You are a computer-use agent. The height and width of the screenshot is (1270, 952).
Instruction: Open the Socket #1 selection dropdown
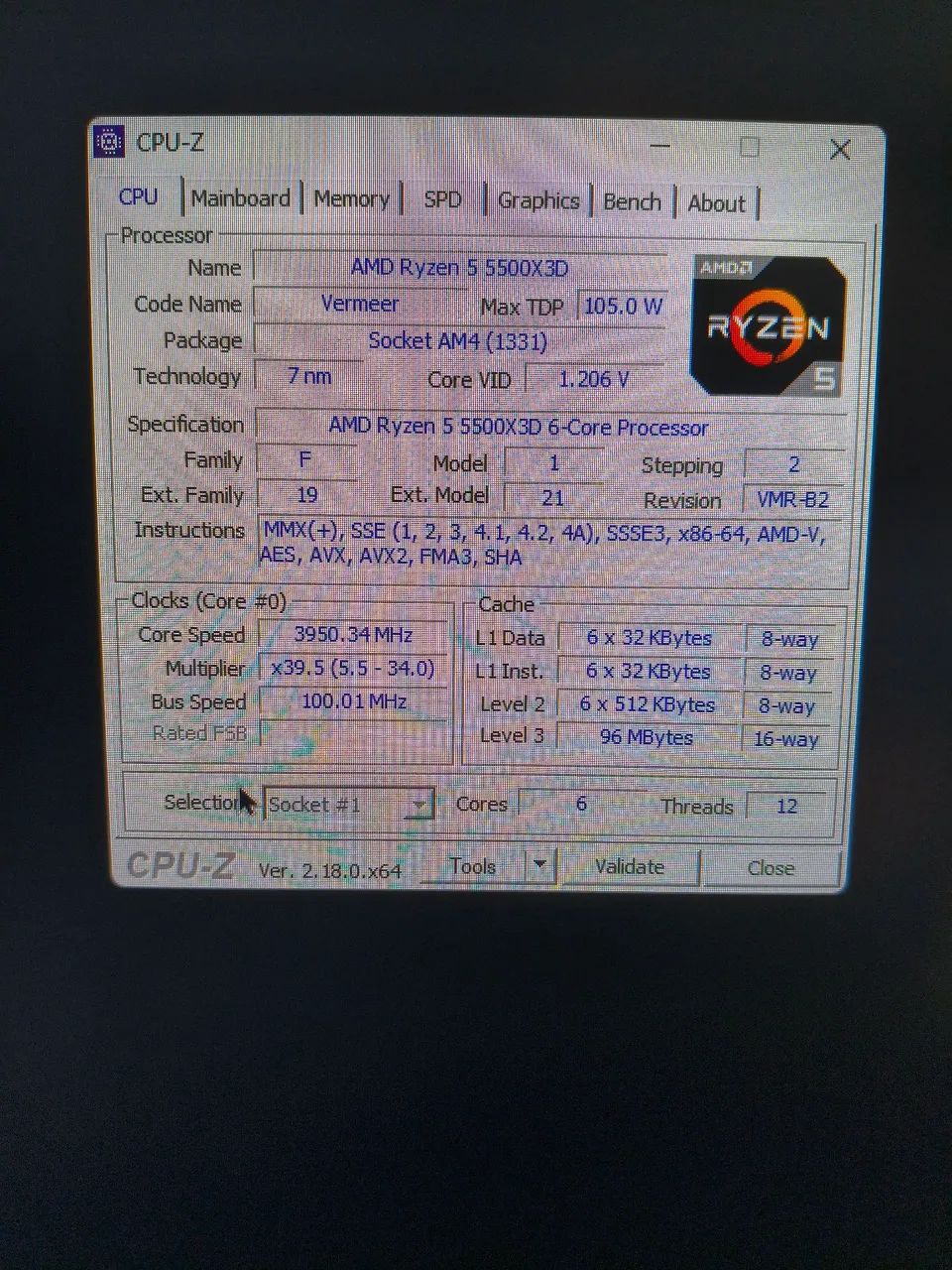coord(348,805)
